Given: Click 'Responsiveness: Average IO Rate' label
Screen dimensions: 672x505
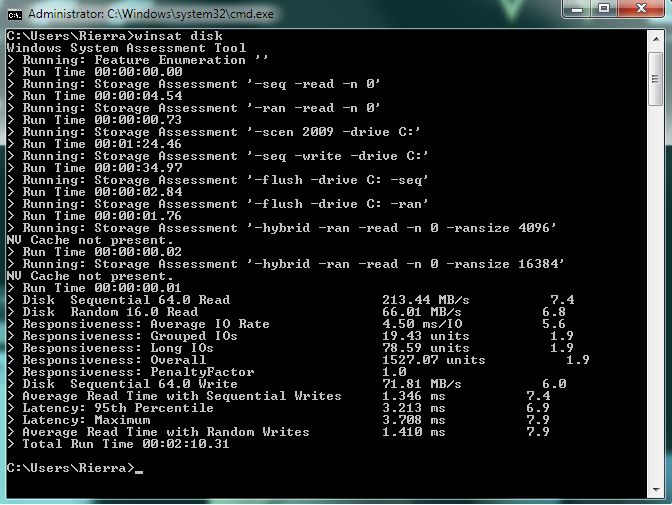Looking at the screenshot, I should point(146,324).
